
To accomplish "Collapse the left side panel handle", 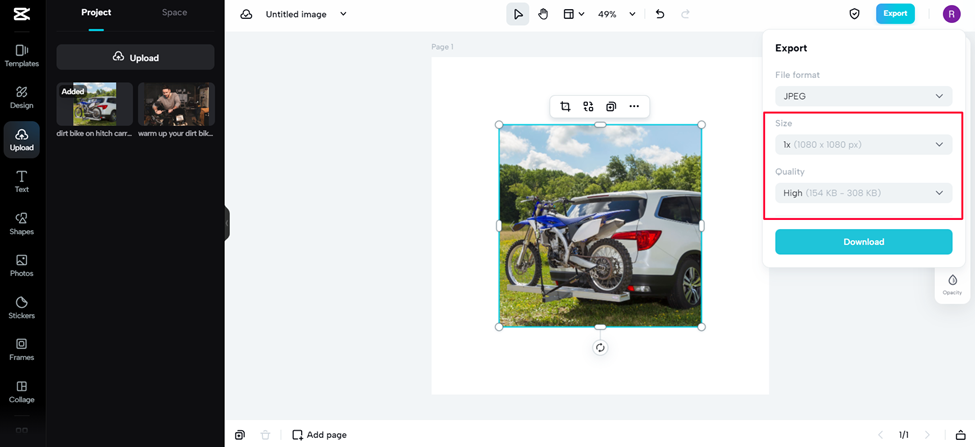I will click(227, 223).
